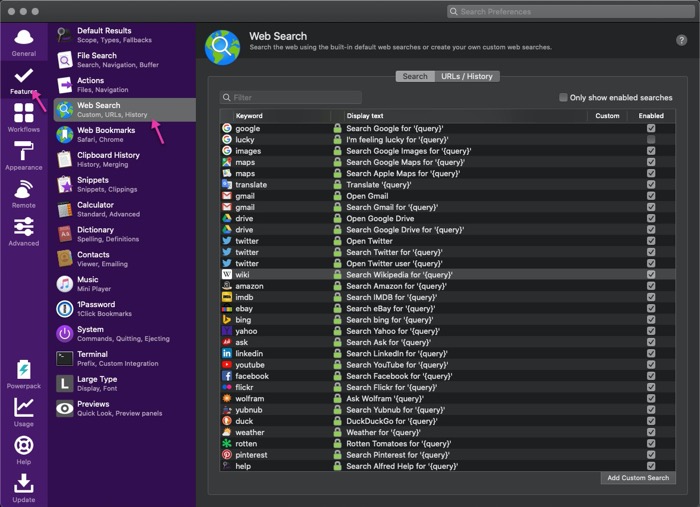This screenshot has width=700, height=507.
Task: Disable the amazon search checkbox
Action: point(651,286)
